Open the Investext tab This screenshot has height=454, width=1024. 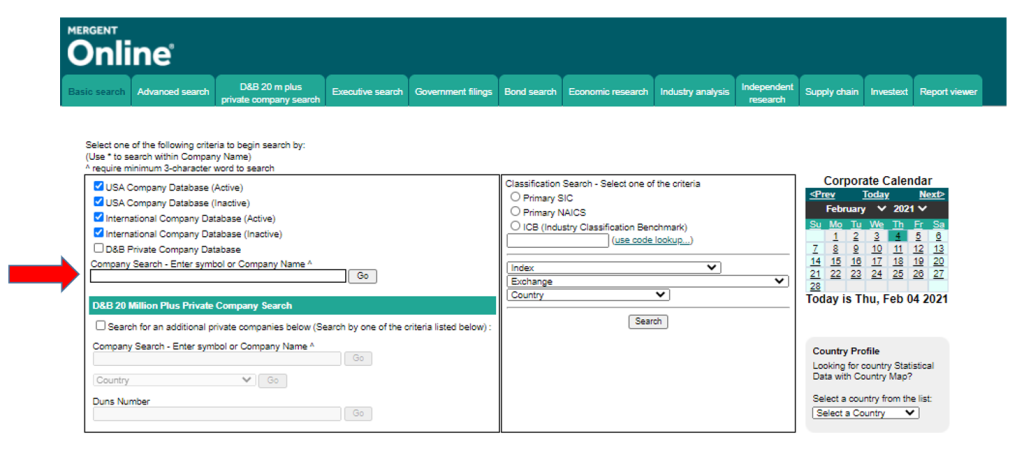coord(889,91)
